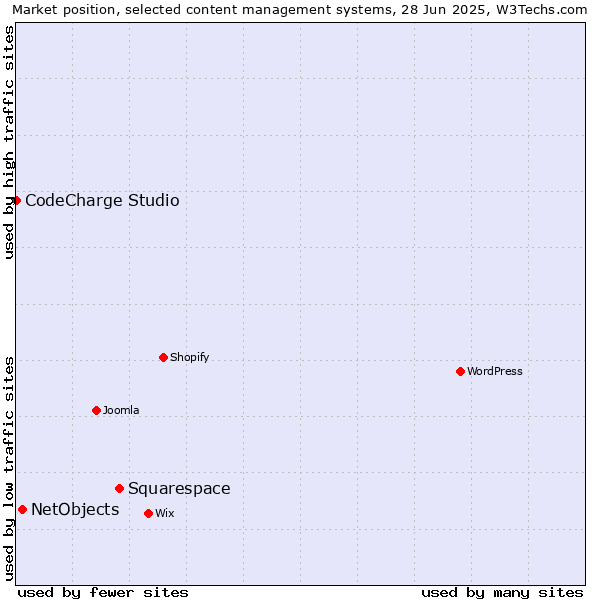This screenshot has height=600, width=600.
Task: Click the red Shopify data point
Action: (x=163, y=357)
